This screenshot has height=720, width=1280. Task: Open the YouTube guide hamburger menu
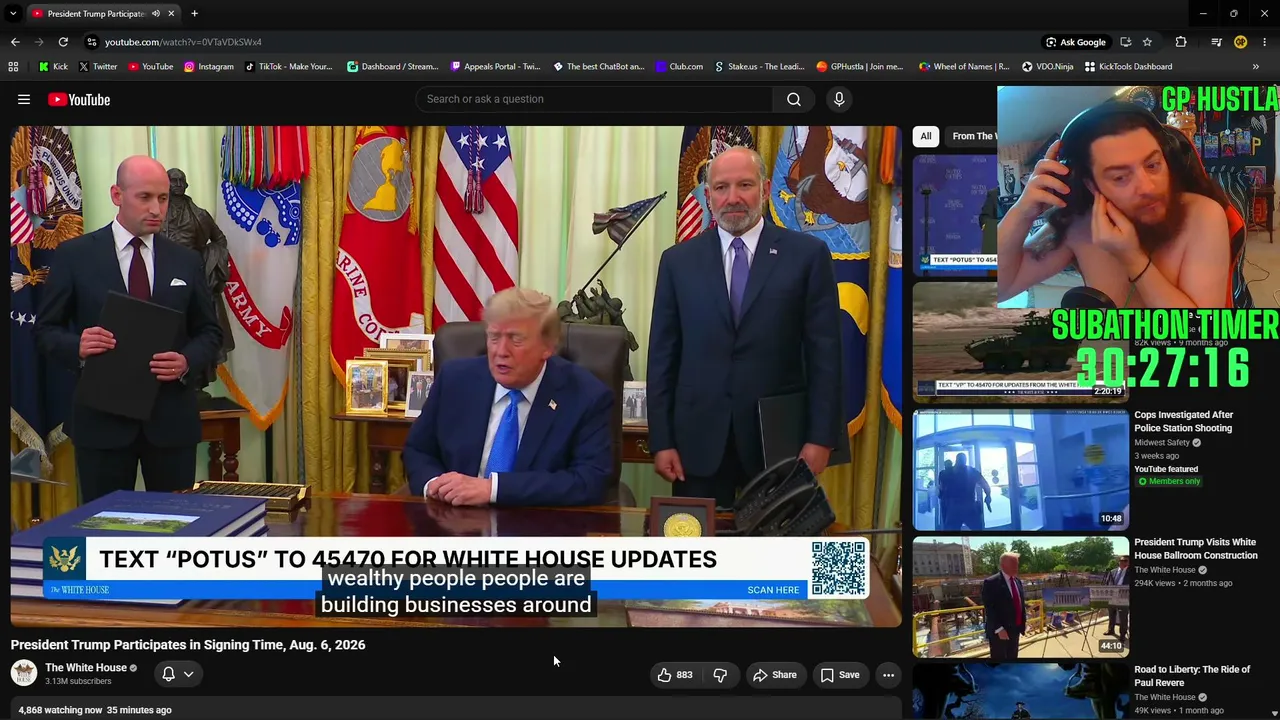point(24,99)
